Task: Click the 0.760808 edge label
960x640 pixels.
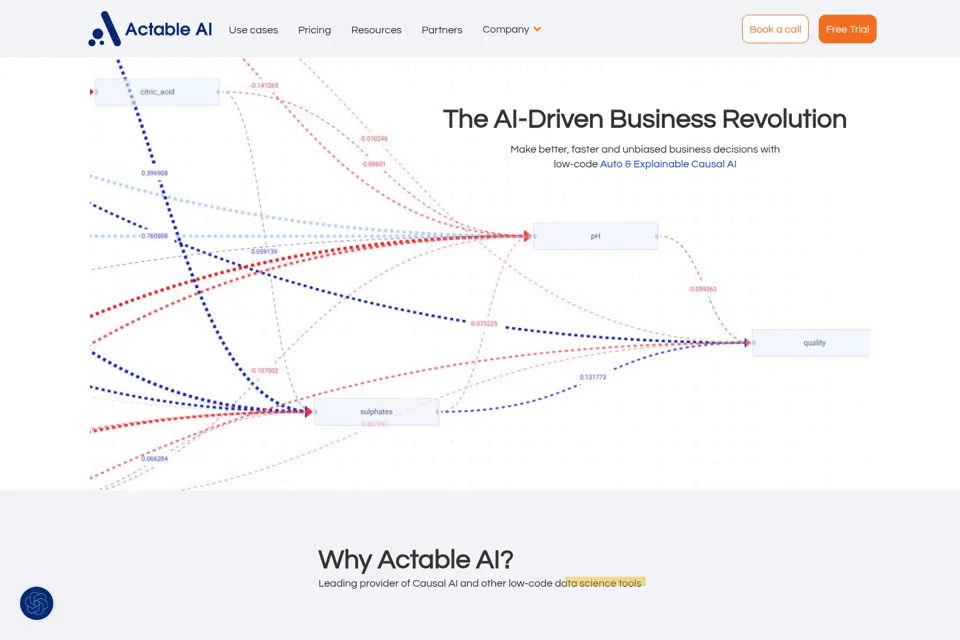Action: click(x=154, y=236)
